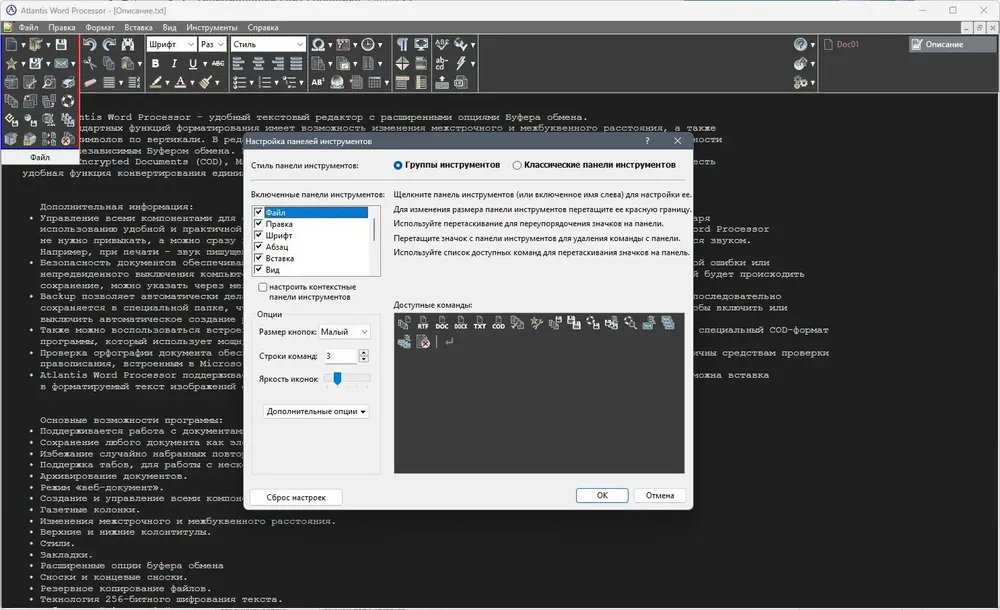Click the pilcrow paragraph marks icon
Screen dimensions: 1000x610
coord(402,44)
